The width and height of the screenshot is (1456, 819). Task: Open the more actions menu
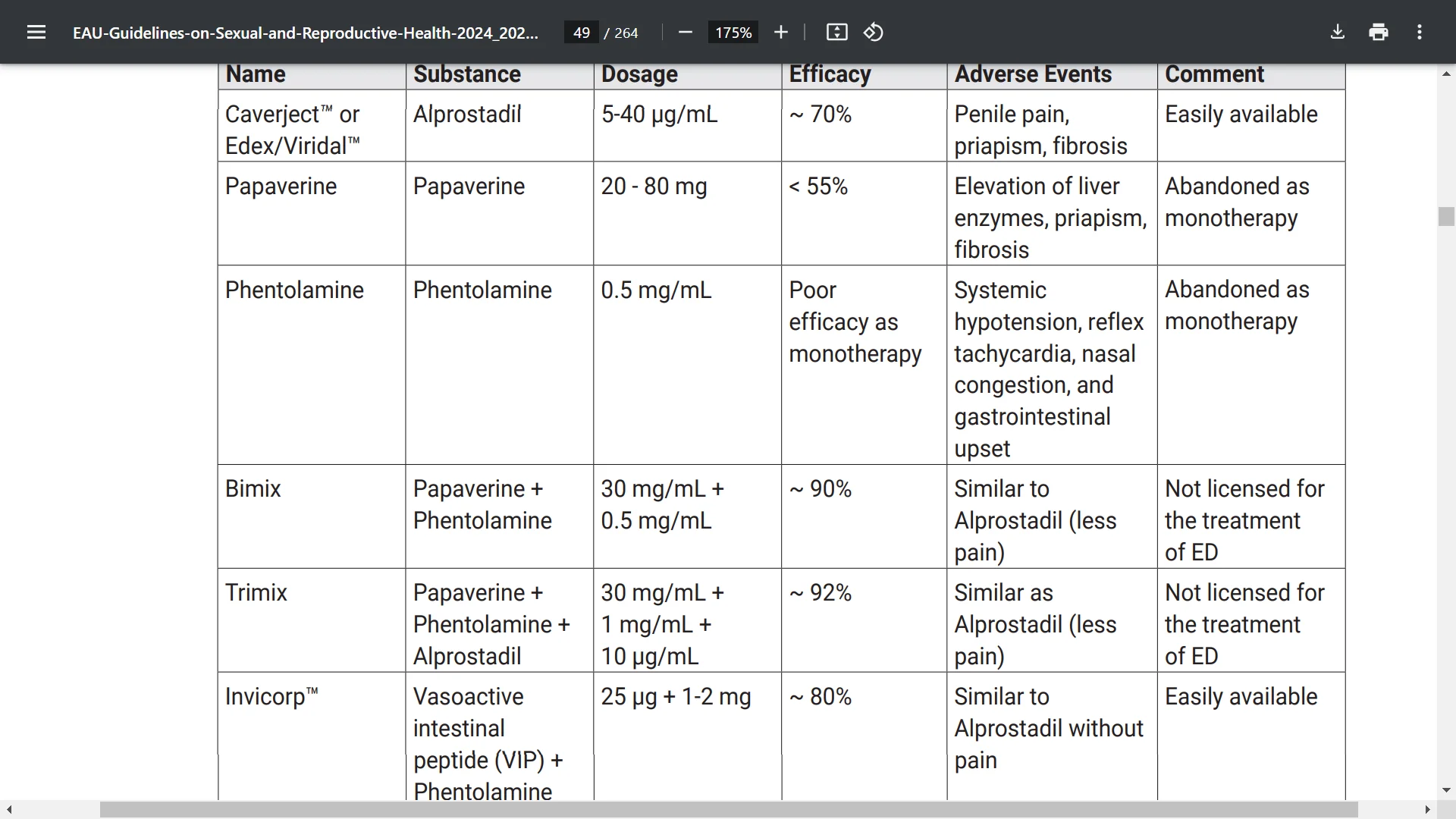1420,32
